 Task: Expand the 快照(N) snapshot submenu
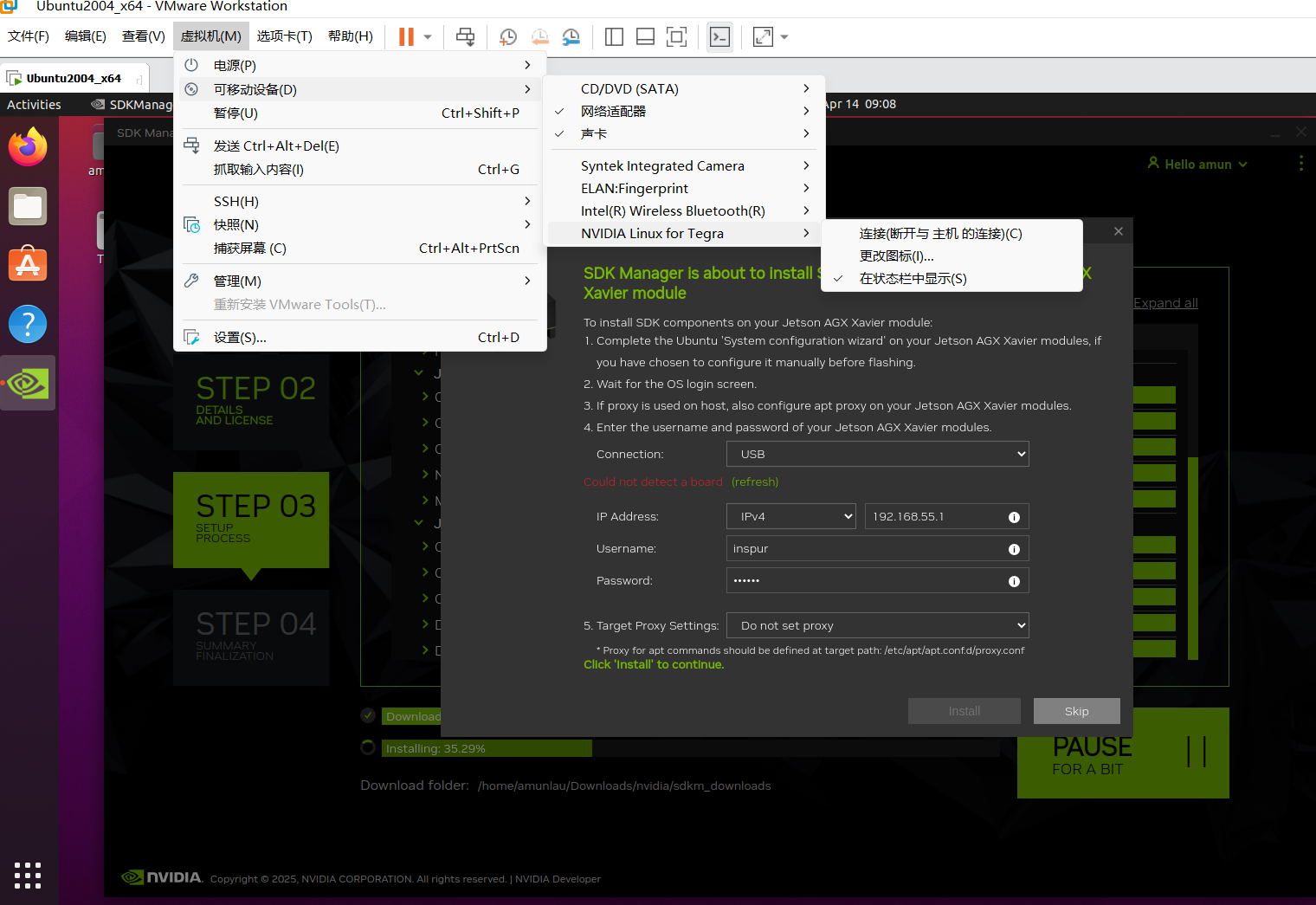coord(360,225)
